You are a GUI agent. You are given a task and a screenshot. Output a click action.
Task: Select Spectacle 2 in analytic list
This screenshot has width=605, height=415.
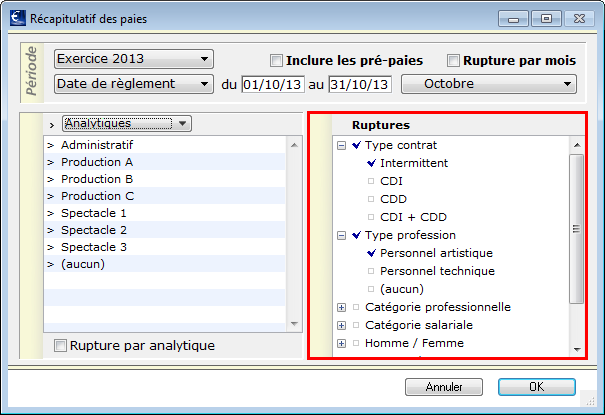click(x=165, y=230)
